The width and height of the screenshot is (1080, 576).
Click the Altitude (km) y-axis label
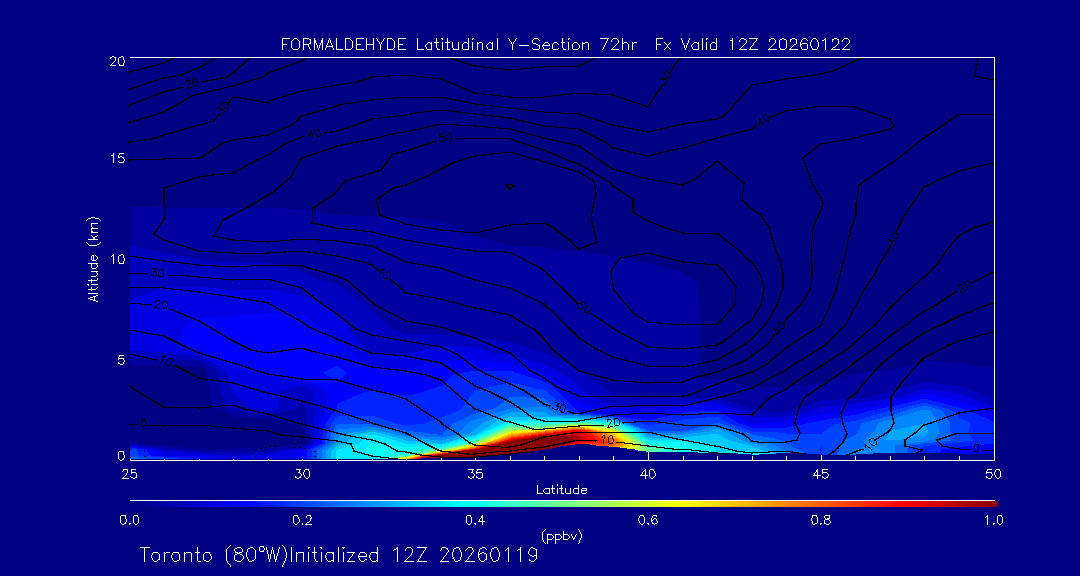pos(94,259)
